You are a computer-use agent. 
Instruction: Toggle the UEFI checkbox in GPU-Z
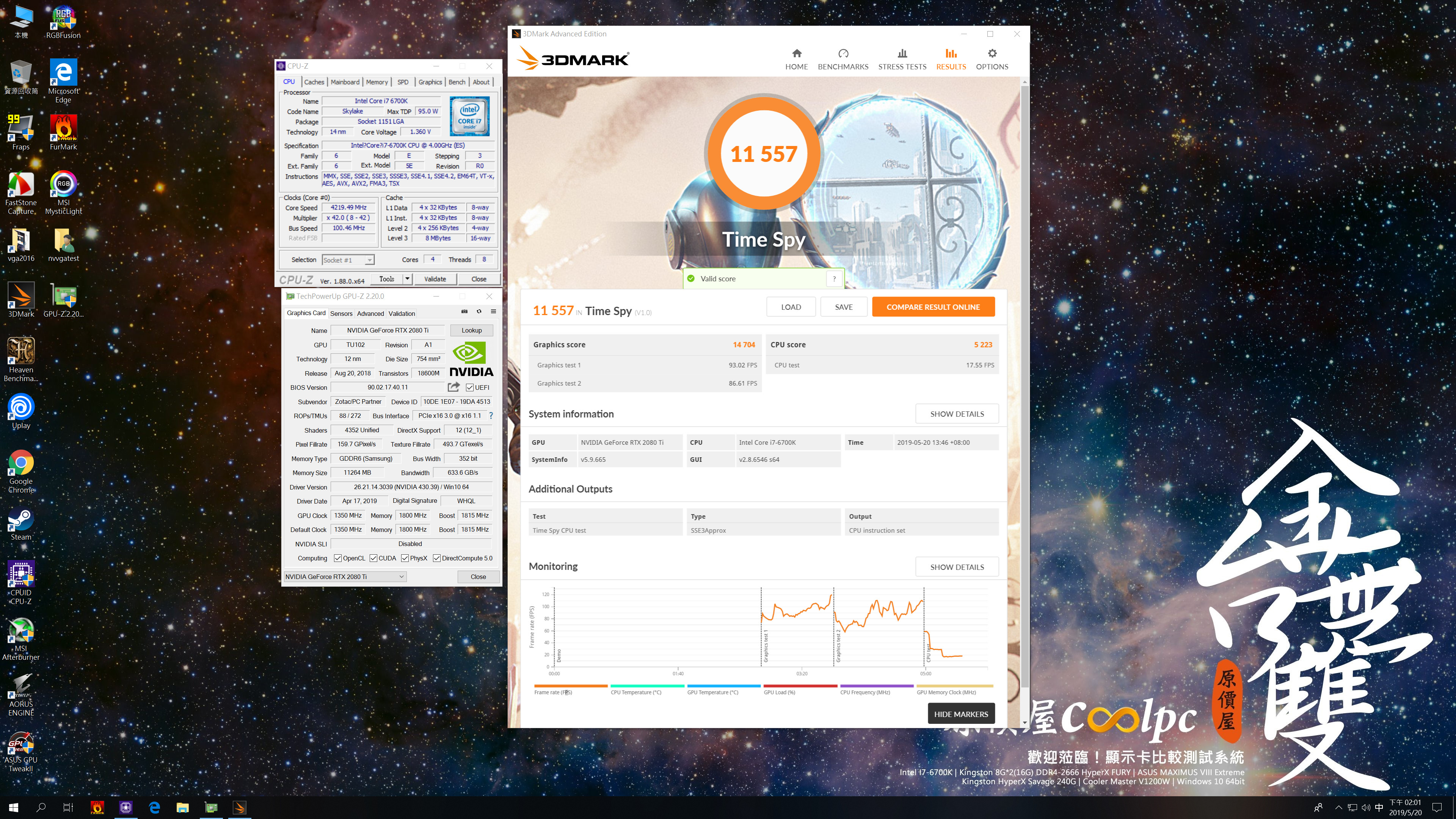point(470,388)
